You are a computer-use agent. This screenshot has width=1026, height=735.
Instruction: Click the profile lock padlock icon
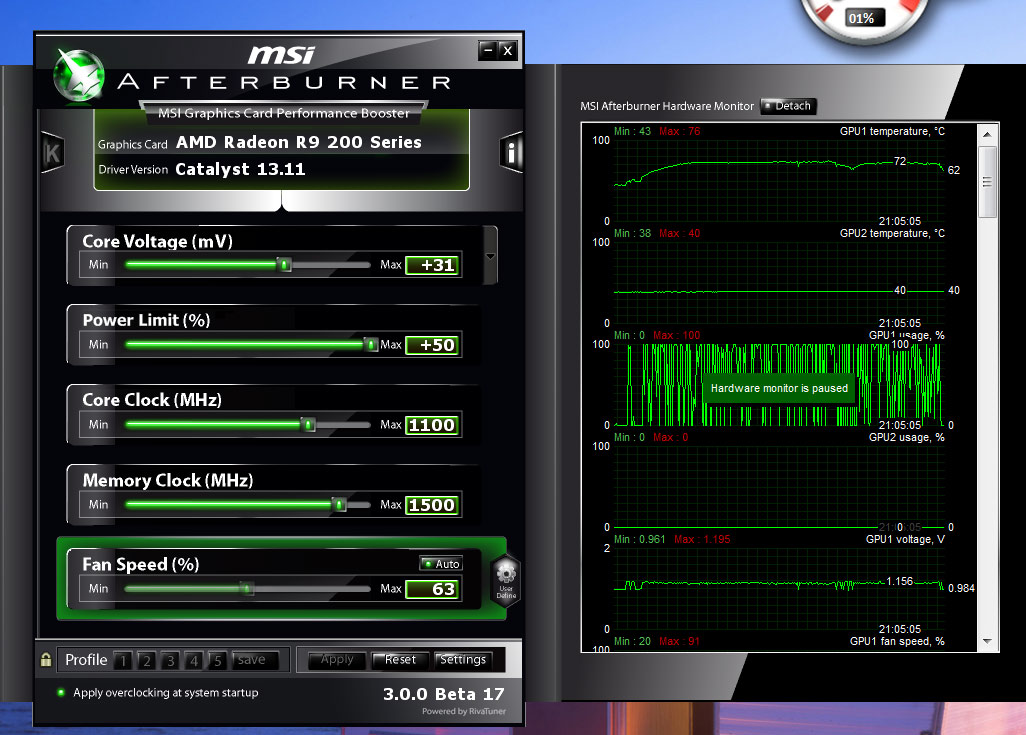[46, 659]
